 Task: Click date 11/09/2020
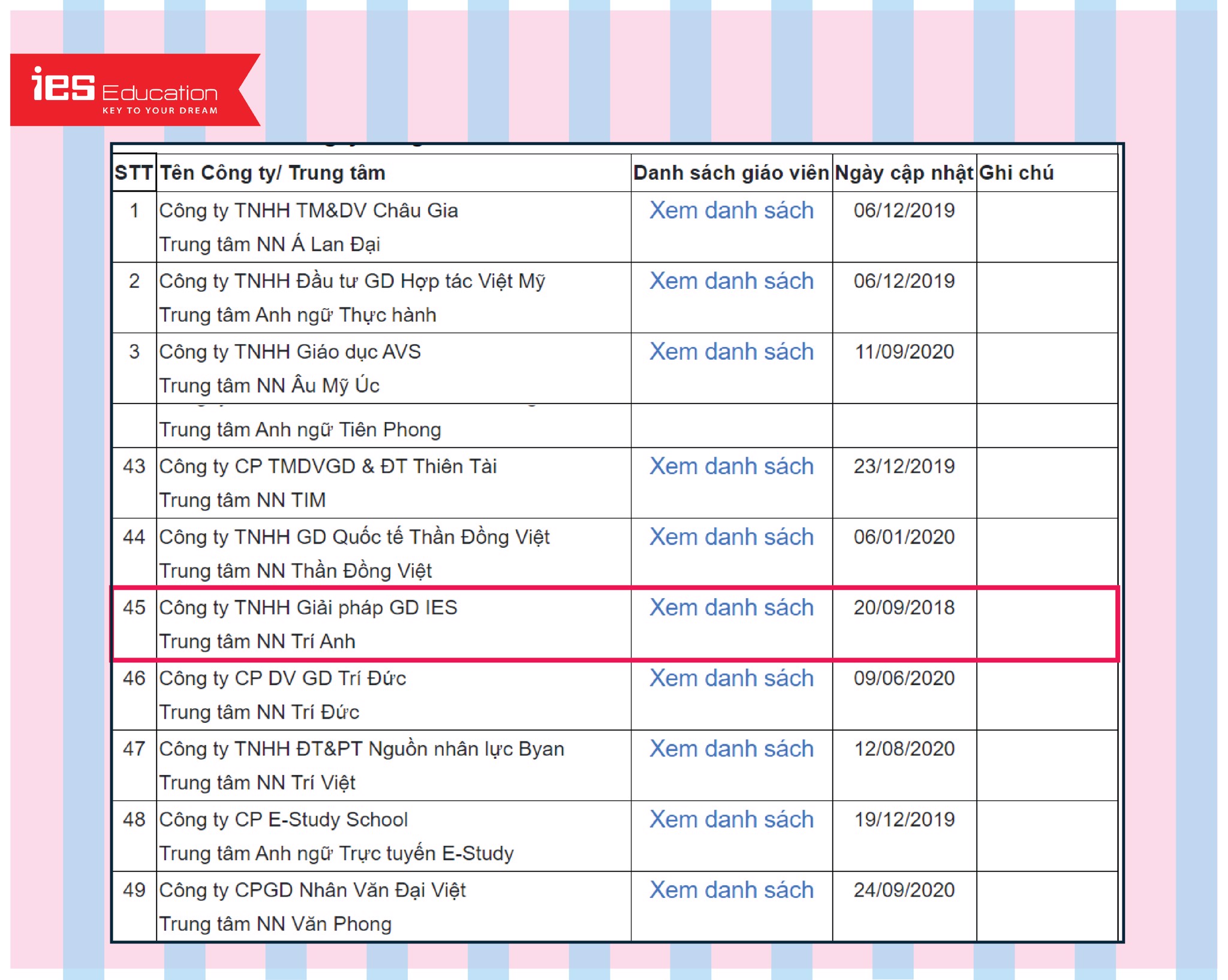pos(904,352)
